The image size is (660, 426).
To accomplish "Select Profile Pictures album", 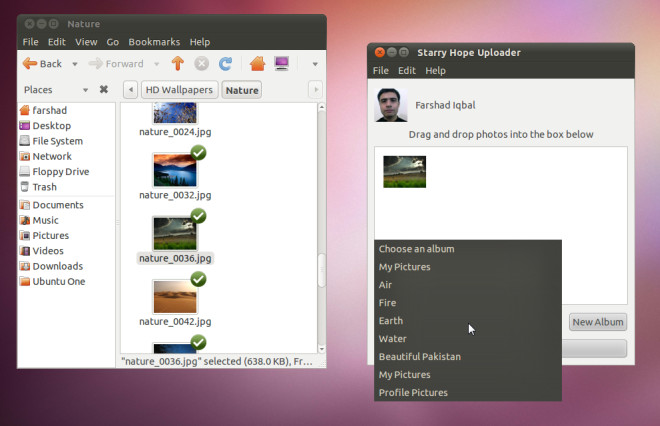I will [468, 393].
